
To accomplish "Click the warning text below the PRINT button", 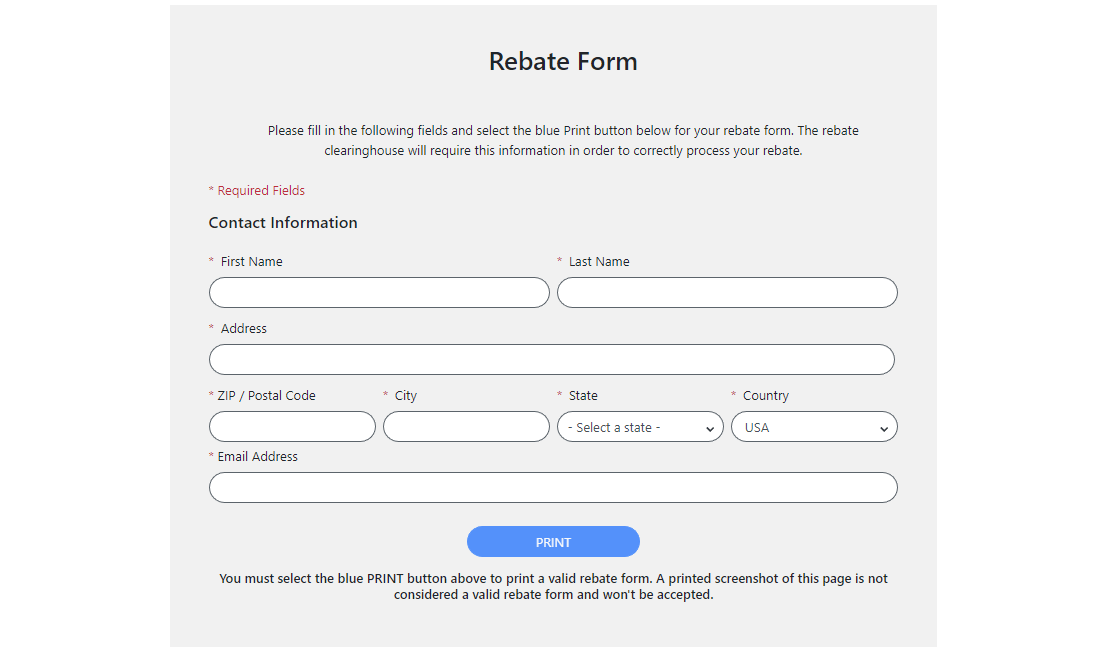I will [x=553, y=586].
